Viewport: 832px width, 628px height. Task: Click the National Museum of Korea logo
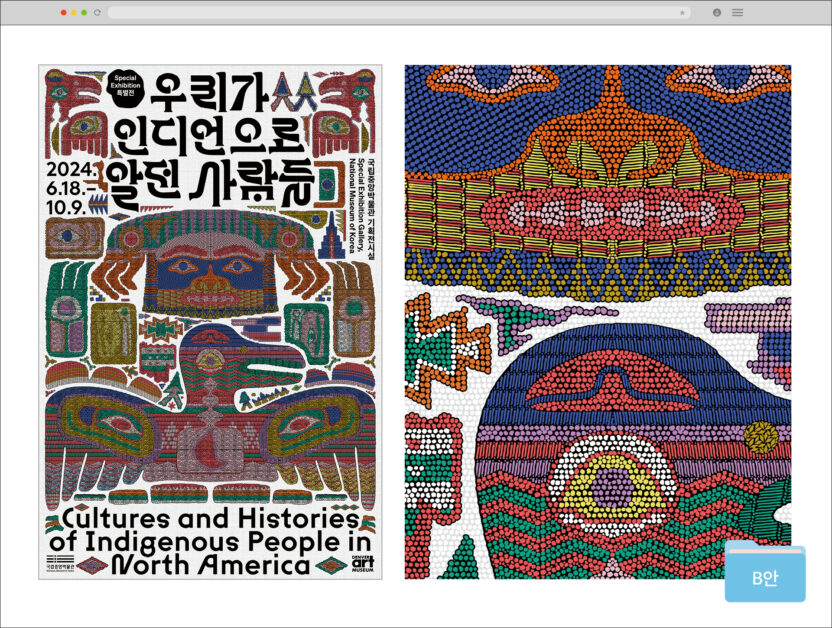click(57, 565)
